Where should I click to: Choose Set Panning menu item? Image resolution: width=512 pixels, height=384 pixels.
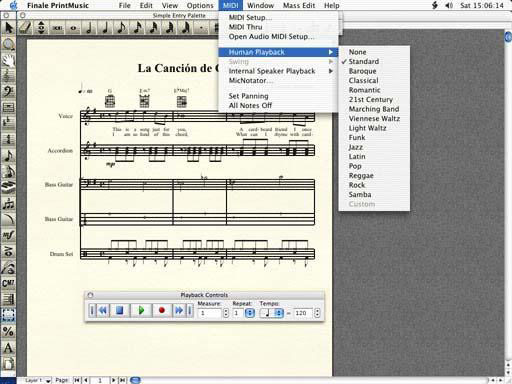point(278,96)
